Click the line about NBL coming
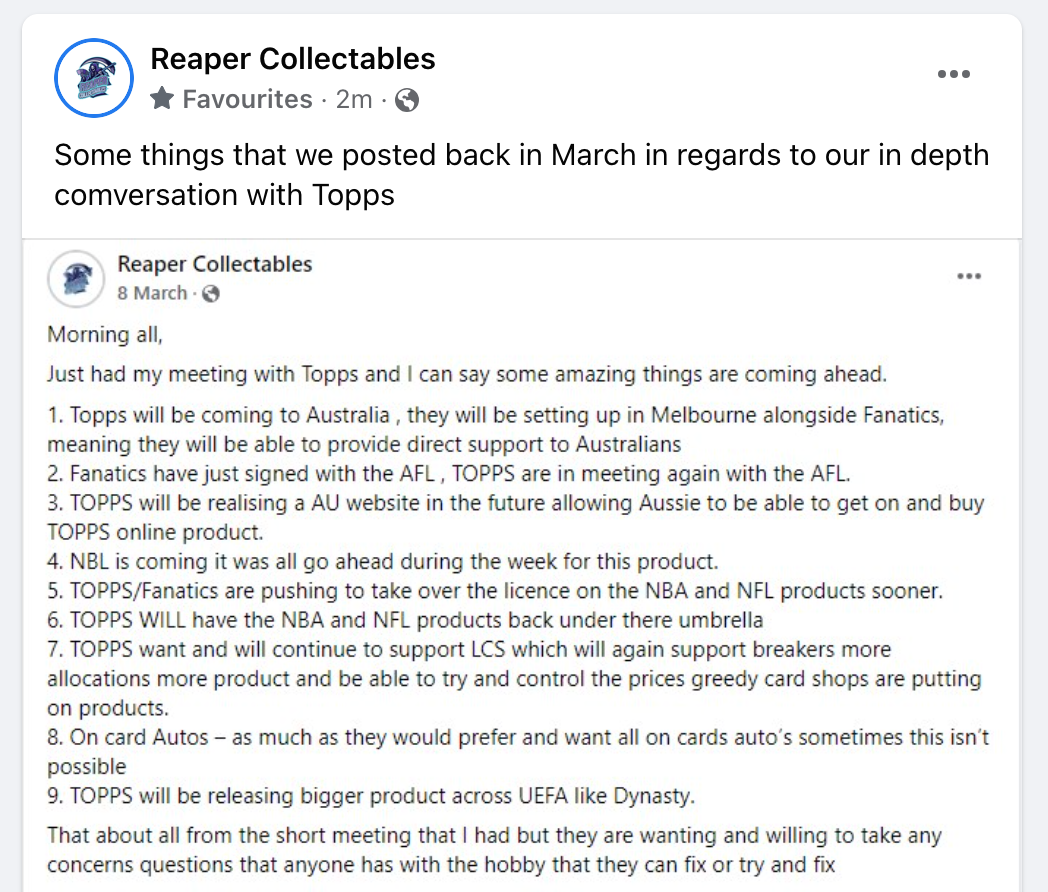The width and height of the screenshot is (1048, 892). click(x=383, y=561)
